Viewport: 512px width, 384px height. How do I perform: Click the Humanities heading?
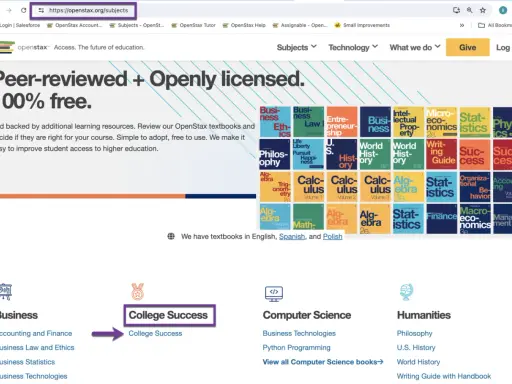click(424, 315)
